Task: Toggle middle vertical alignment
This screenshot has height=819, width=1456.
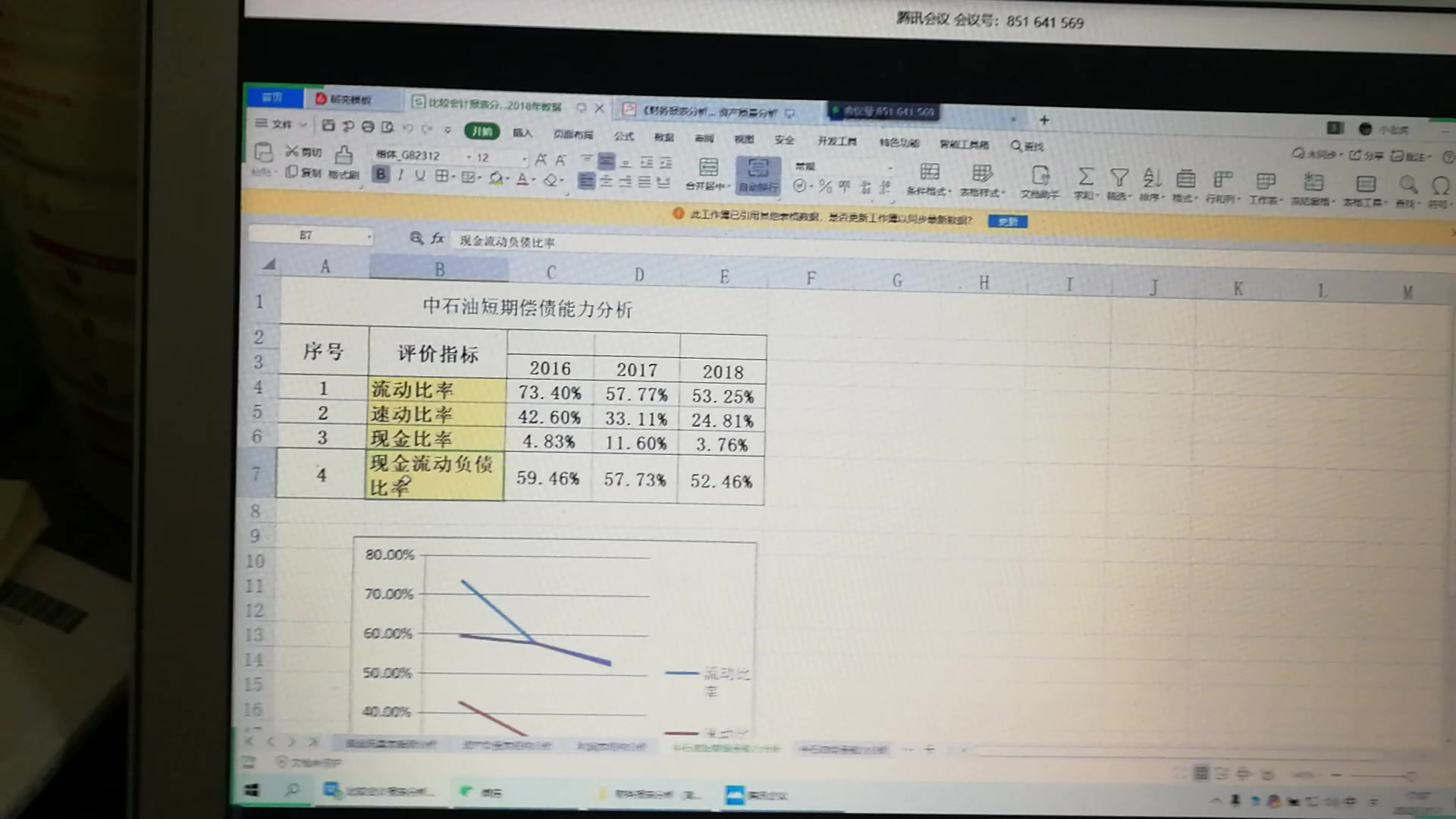Action: coord(606,161)
